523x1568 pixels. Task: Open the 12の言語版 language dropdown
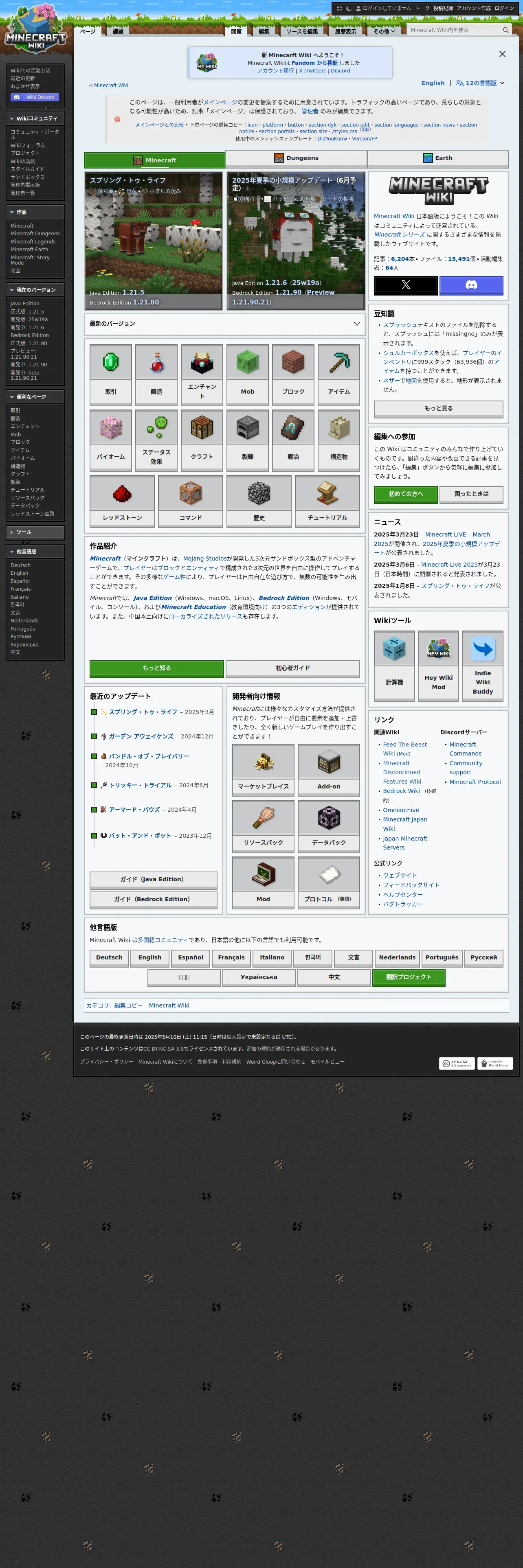pyautogui.click(x=480, y=83)
